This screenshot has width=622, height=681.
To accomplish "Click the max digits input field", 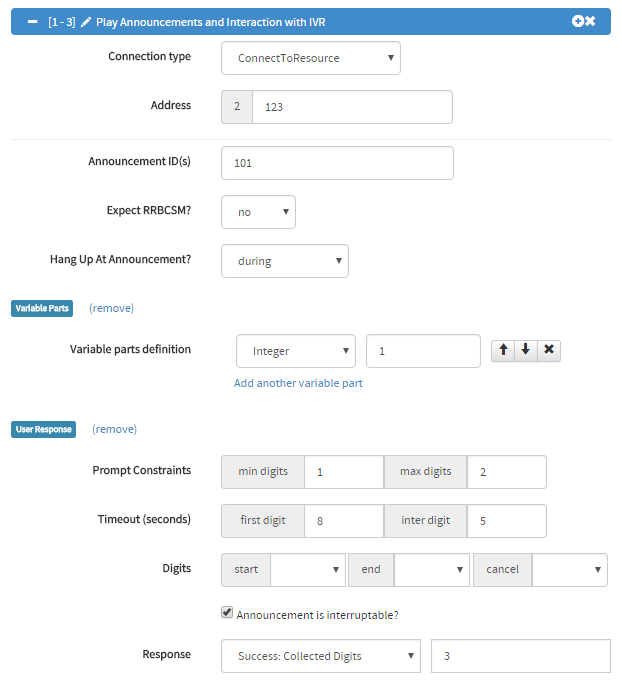I will point(506,472).
